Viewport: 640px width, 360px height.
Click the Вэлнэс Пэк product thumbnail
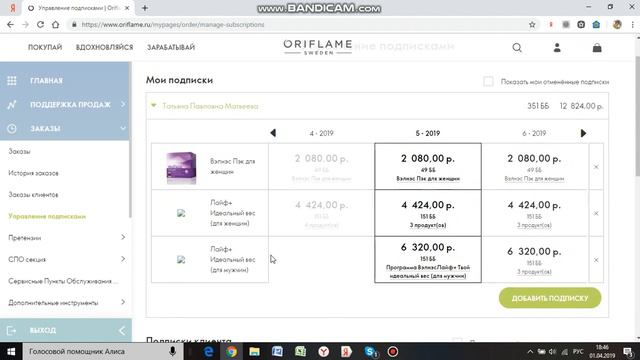[181, 167]
